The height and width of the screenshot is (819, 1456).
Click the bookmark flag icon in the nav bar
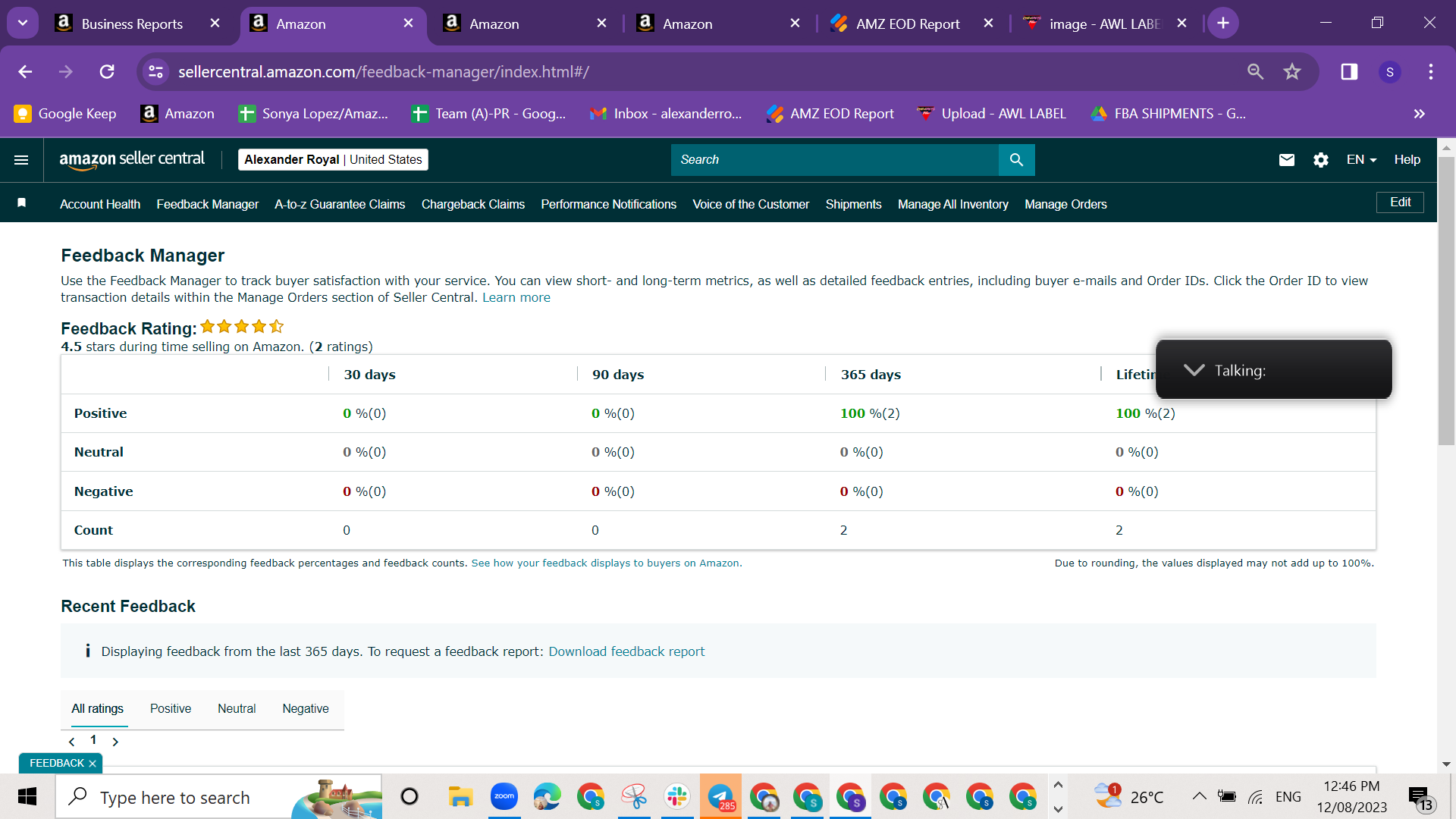pyautogui.click(x=22, y=202)
